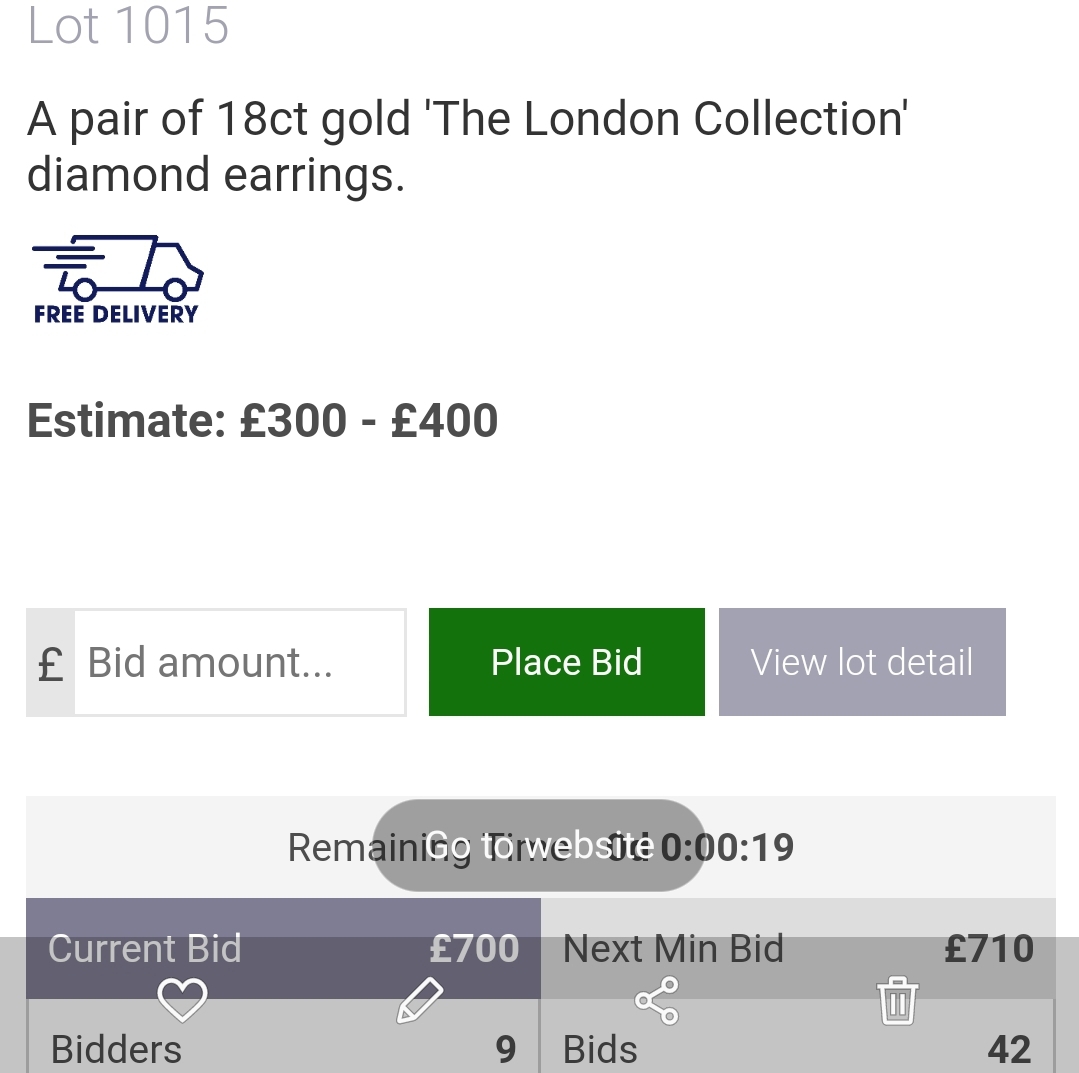The height and width of the screenshot is (1073, 1079).
Task: Open View lot detail
Action: pos(862,662)
